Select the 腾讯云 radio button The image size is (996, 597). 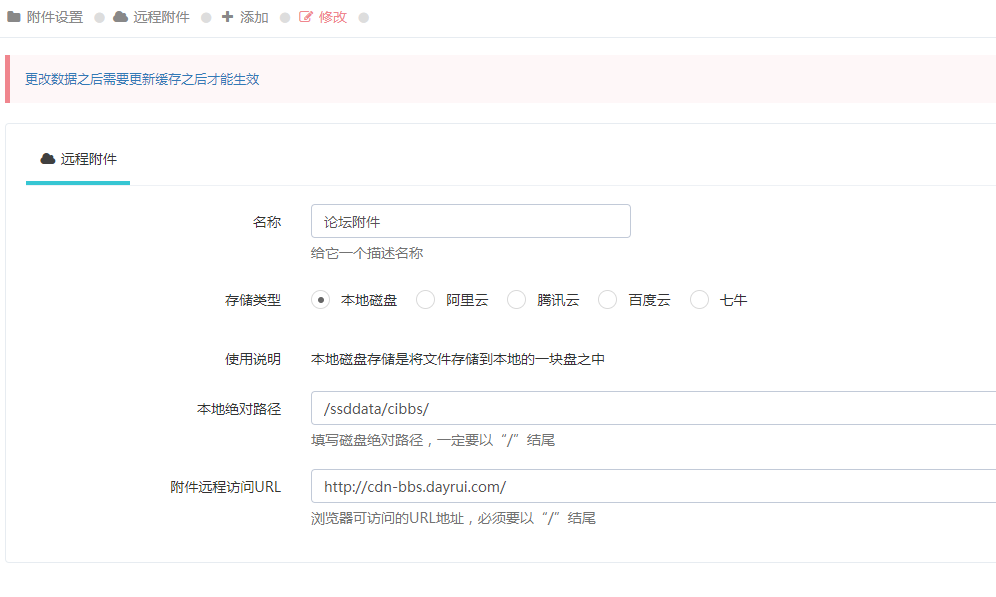click(x=516, y=300)
